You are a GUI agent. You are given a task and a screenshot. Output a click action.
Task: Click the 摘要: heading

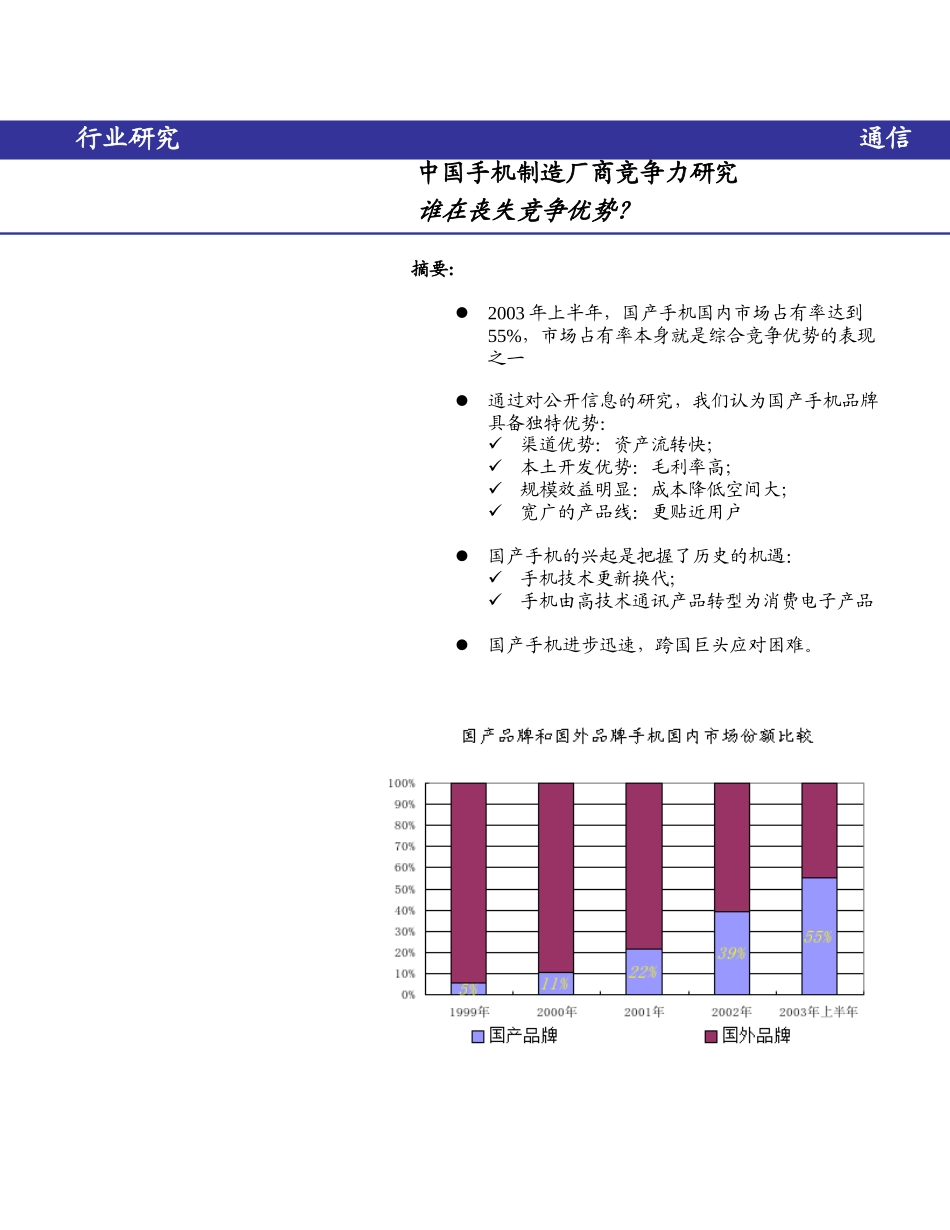[433, 269]
